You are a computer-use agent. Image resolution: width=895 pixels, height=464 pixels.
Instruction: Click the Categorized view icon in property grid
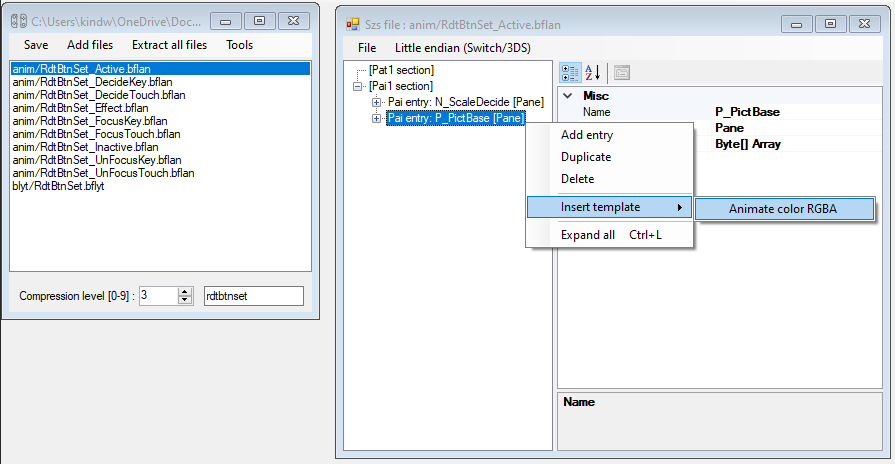pyautogui.click(x=571, y=72)
